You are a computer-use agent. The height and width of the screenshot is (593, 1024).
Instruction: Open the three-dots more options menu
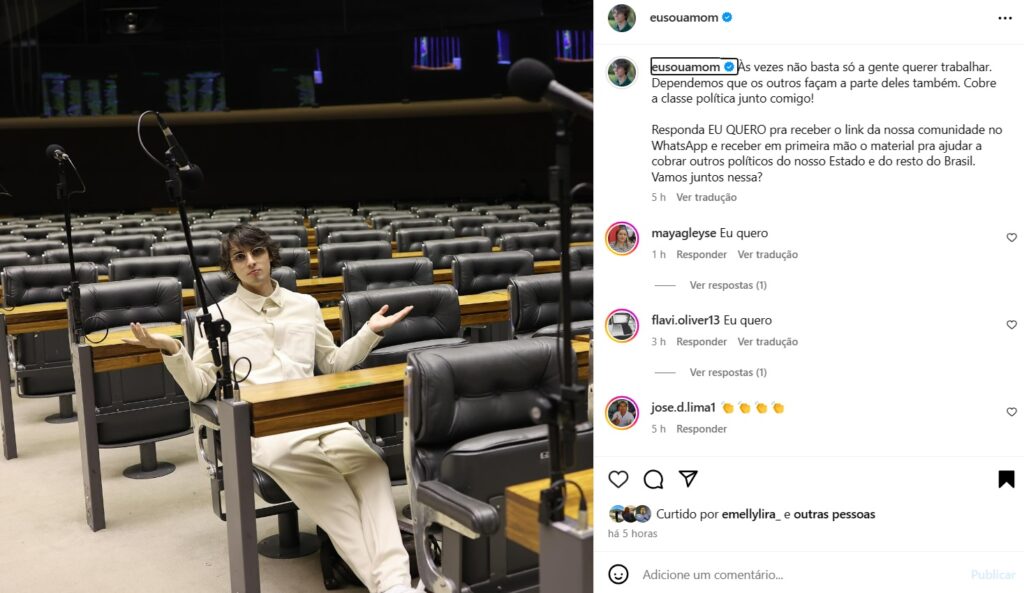coord(1005,18)
